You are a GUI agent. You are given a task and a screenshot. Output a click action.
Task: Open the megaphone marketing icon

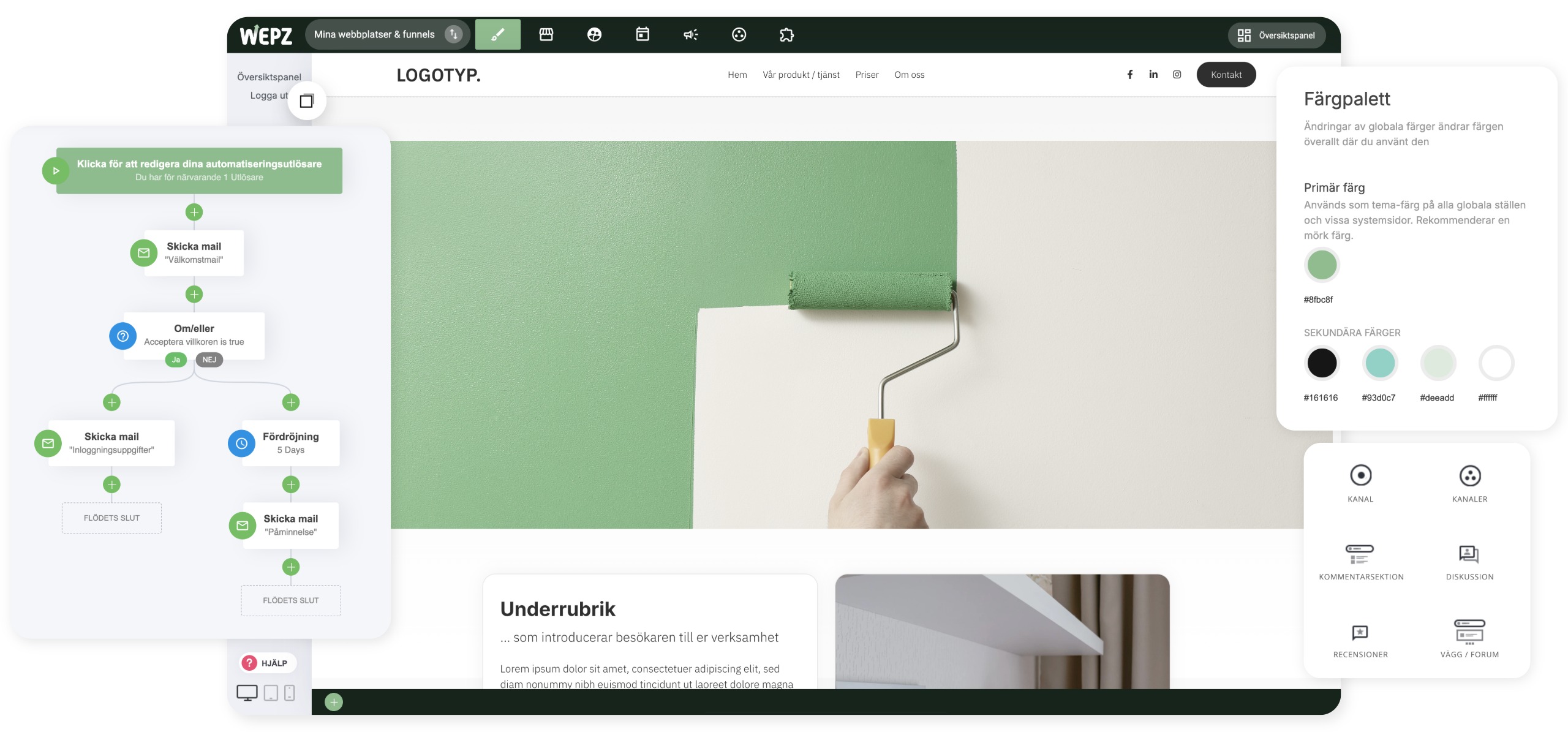click(x=690, y=34)
